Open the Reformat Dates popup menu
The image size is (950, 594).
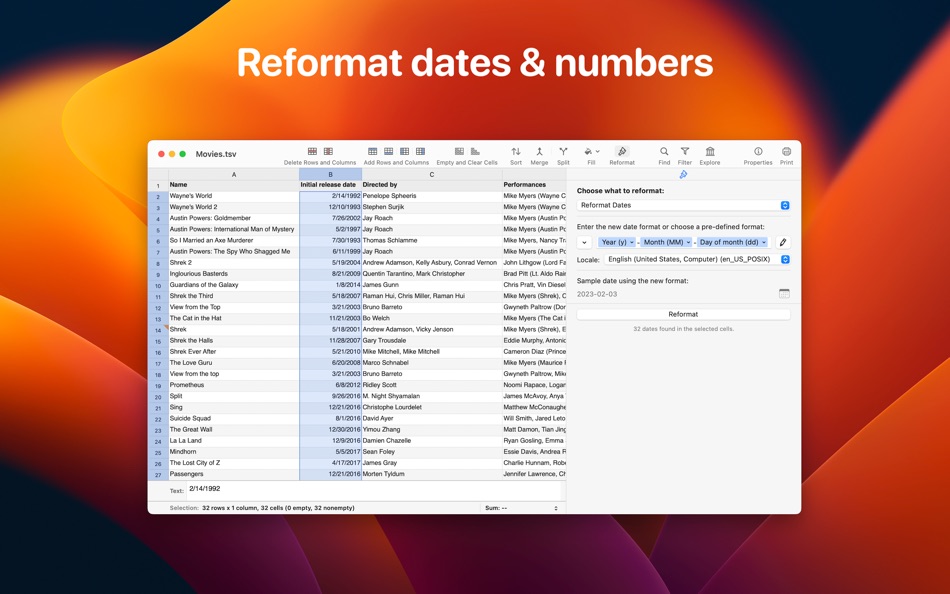(683, 205)
